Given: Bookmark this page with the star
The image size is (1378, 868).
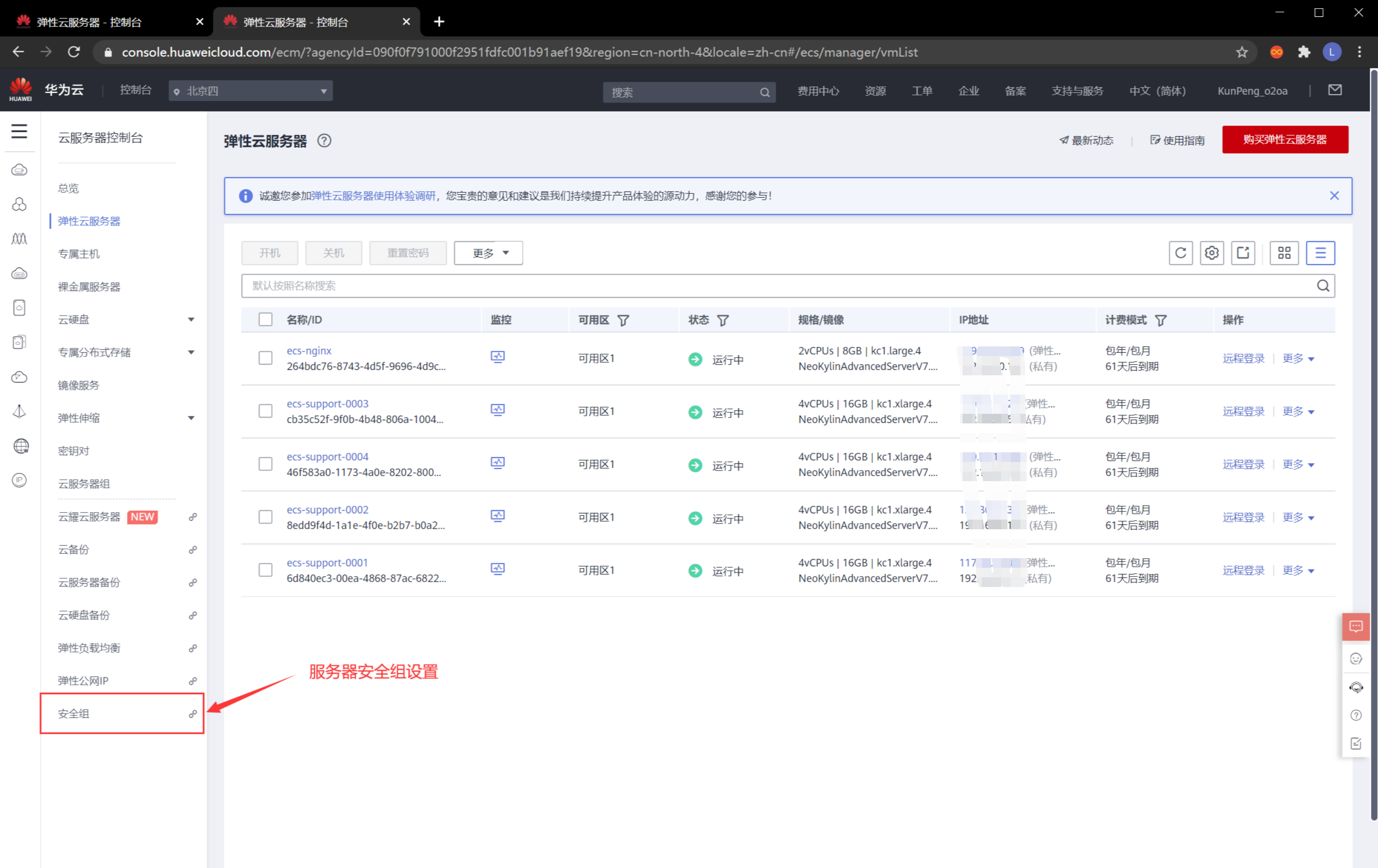Looking at the screenshot, I should pyautogui.click(x=1241, y=52).
